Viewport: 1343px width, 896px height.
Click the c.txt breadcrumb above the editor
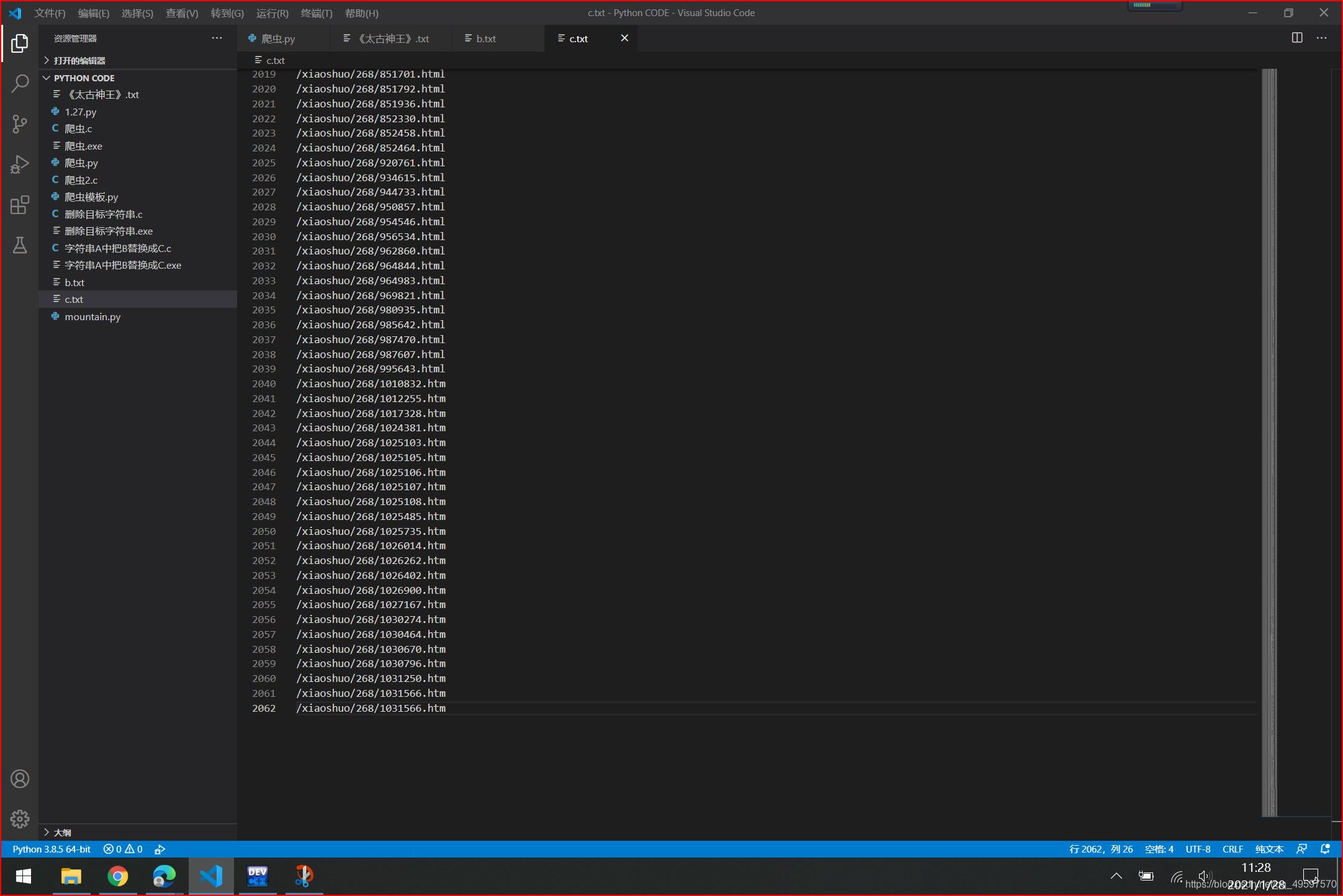pyautogui.click(x=270, y=60)
